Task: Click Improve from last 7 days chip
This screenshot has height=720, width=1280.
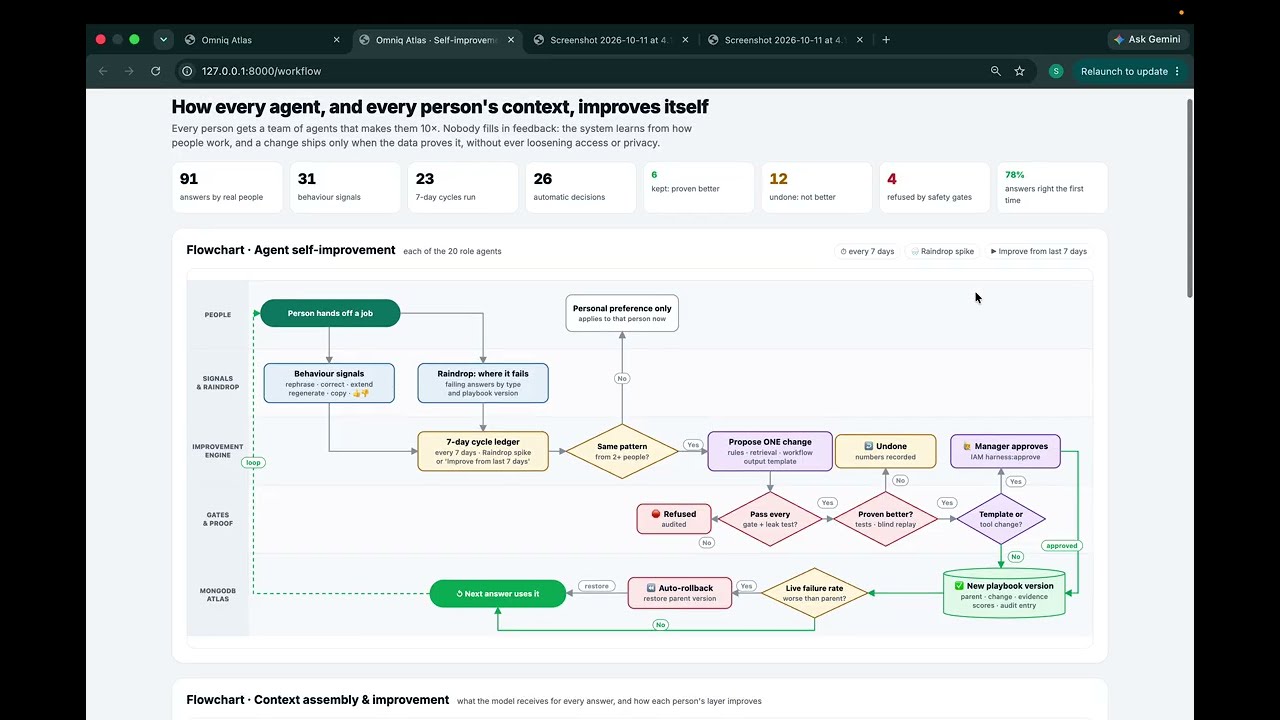Action: click(x=1038, y=251)
